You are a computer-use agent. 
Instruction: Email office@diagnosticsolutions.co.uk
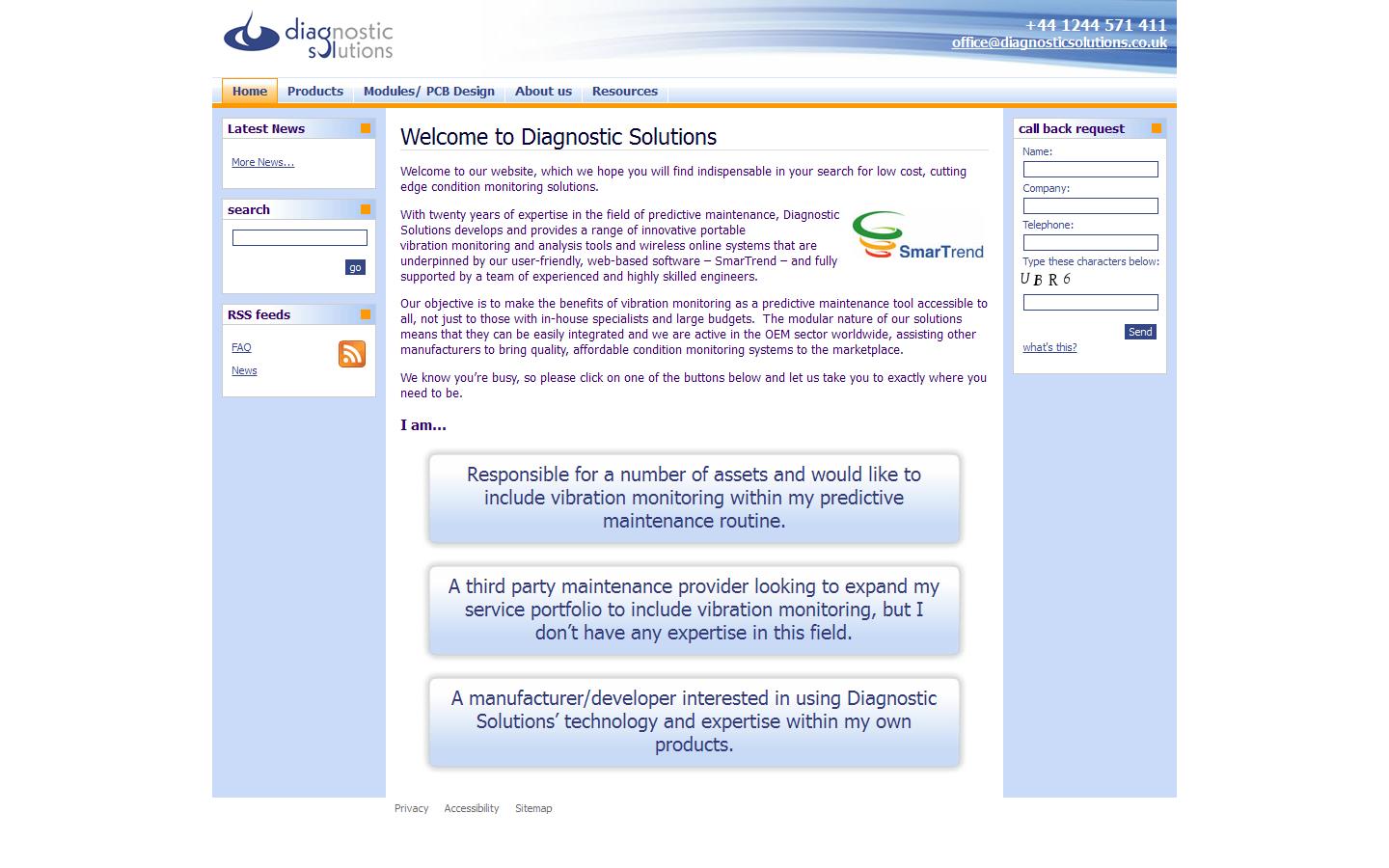tap(1058, 42)
